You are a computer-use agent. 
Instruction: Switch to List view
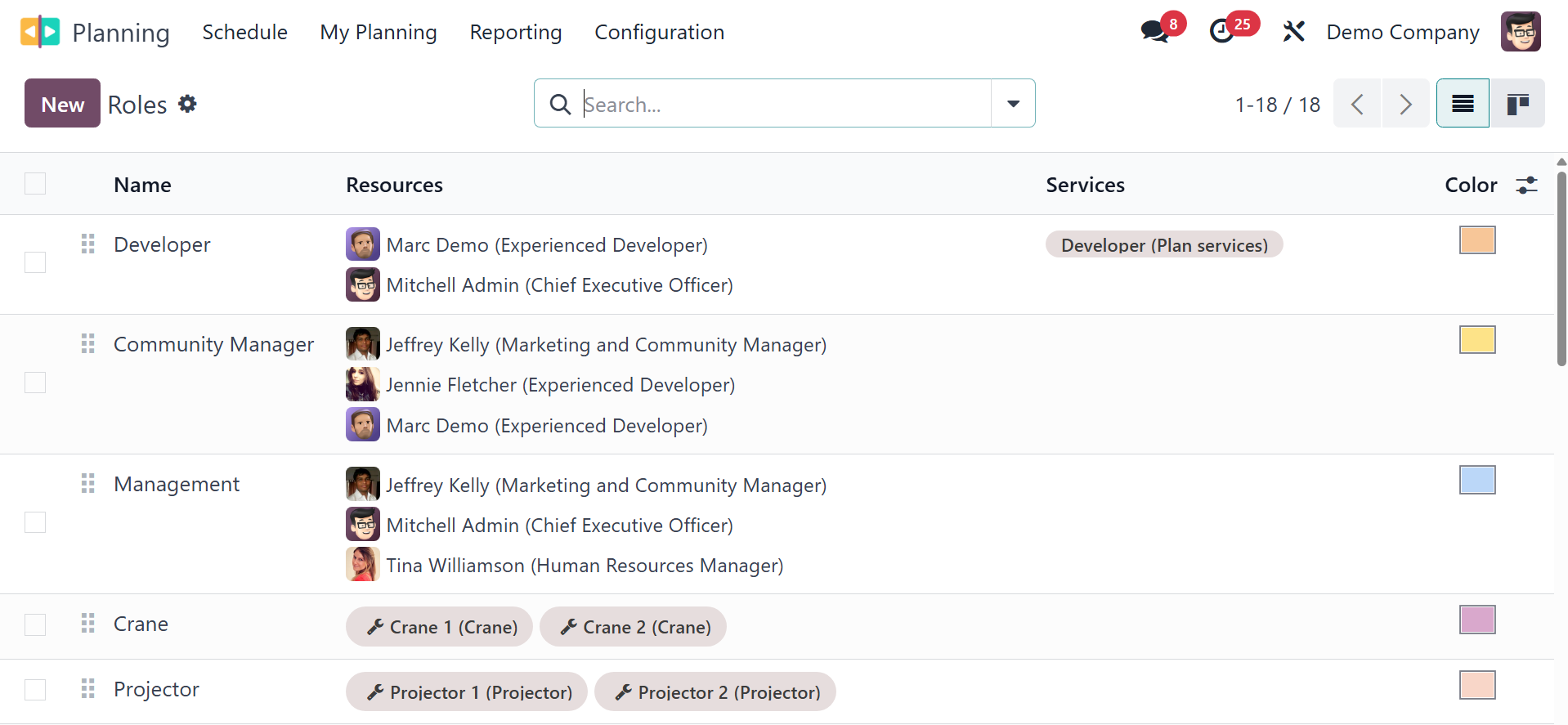pos(1463,104)
